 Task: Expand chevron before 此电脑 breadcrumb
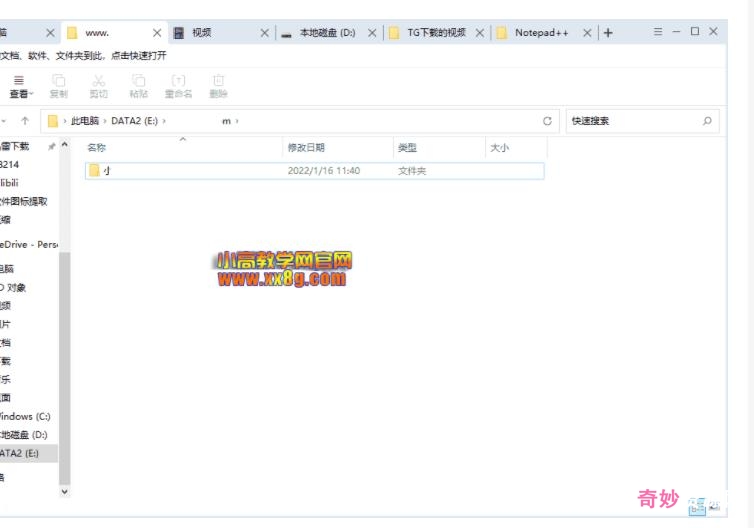[64, 121]
